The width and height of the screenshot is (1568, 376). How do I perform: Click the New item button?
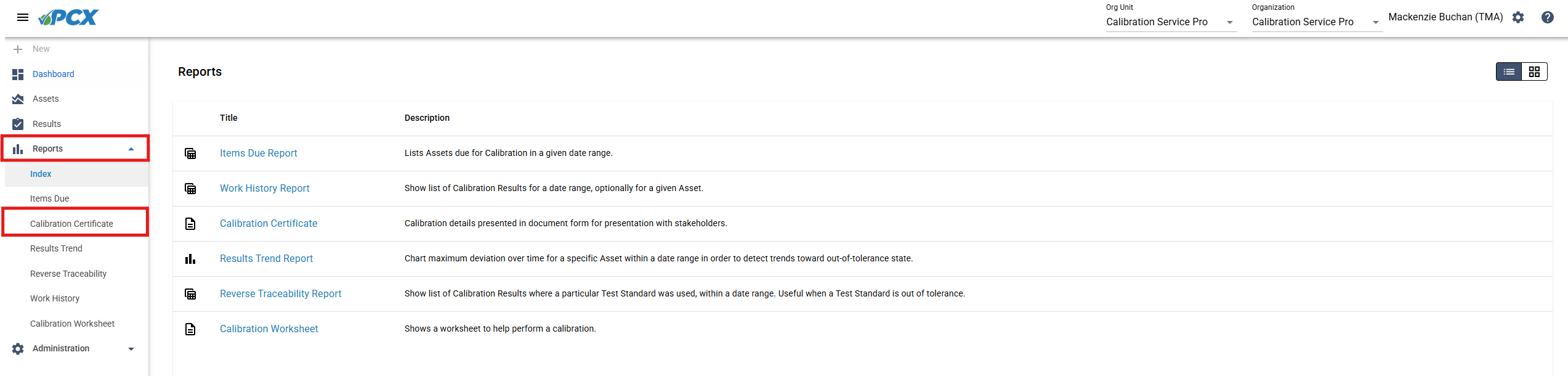(31, 49)
